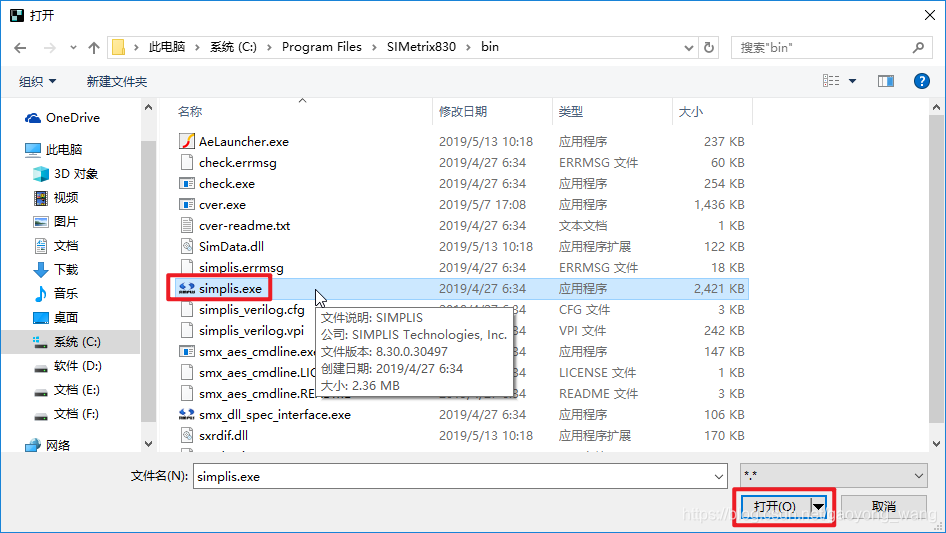Select 文档 (F:) drive in sidebar

[x=66, y=414]
